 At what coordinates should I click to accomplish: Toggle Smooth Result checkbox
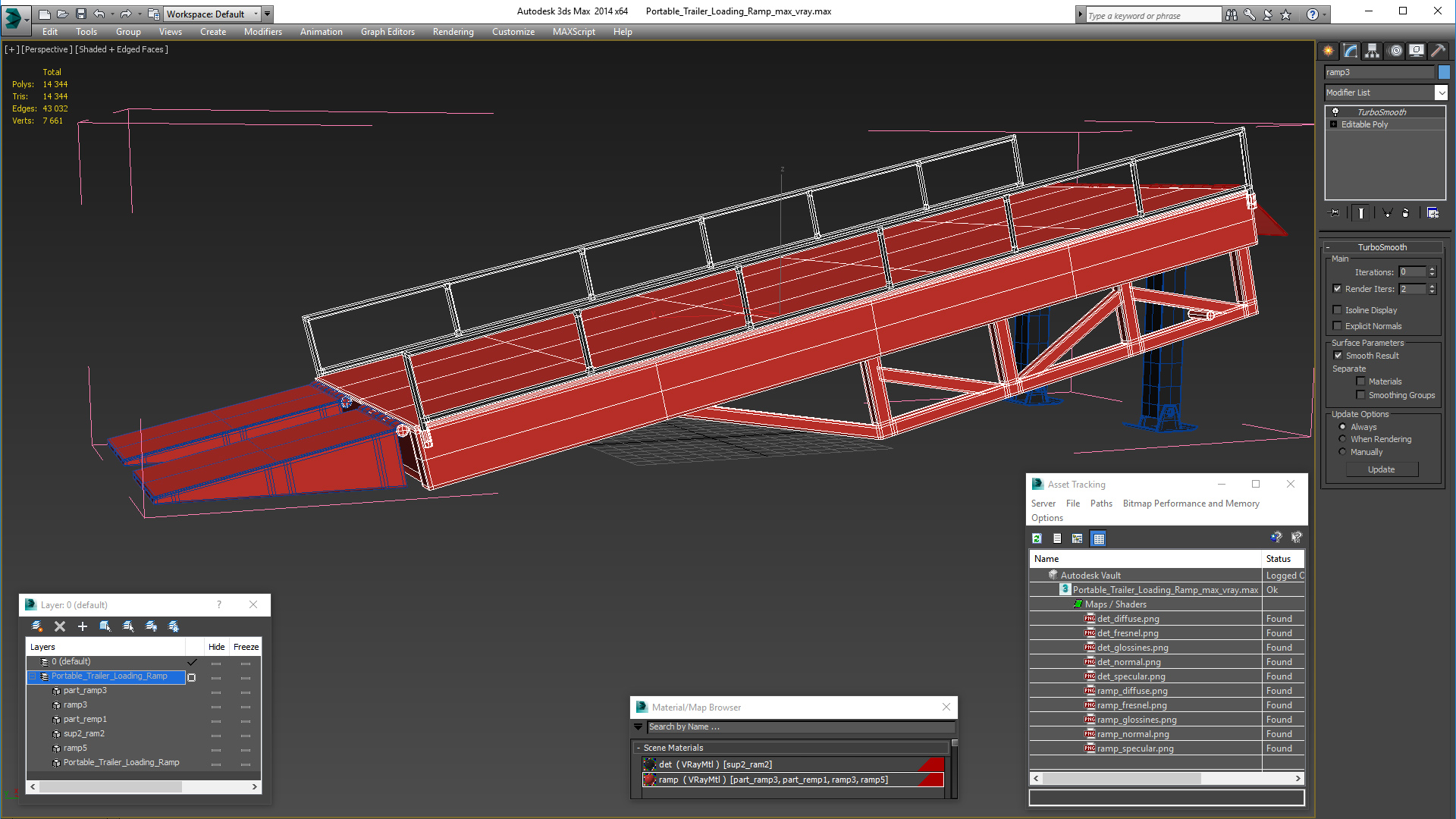(x=1338, y=356)
